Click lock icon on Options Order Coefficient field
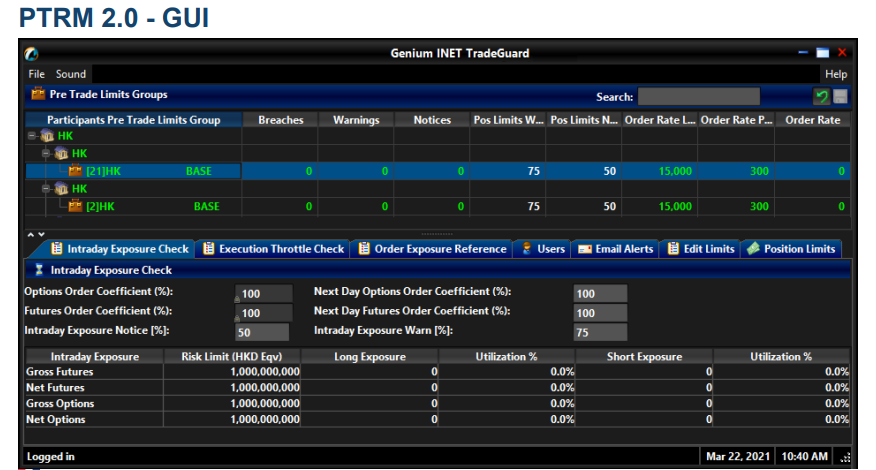 [237, 299]
